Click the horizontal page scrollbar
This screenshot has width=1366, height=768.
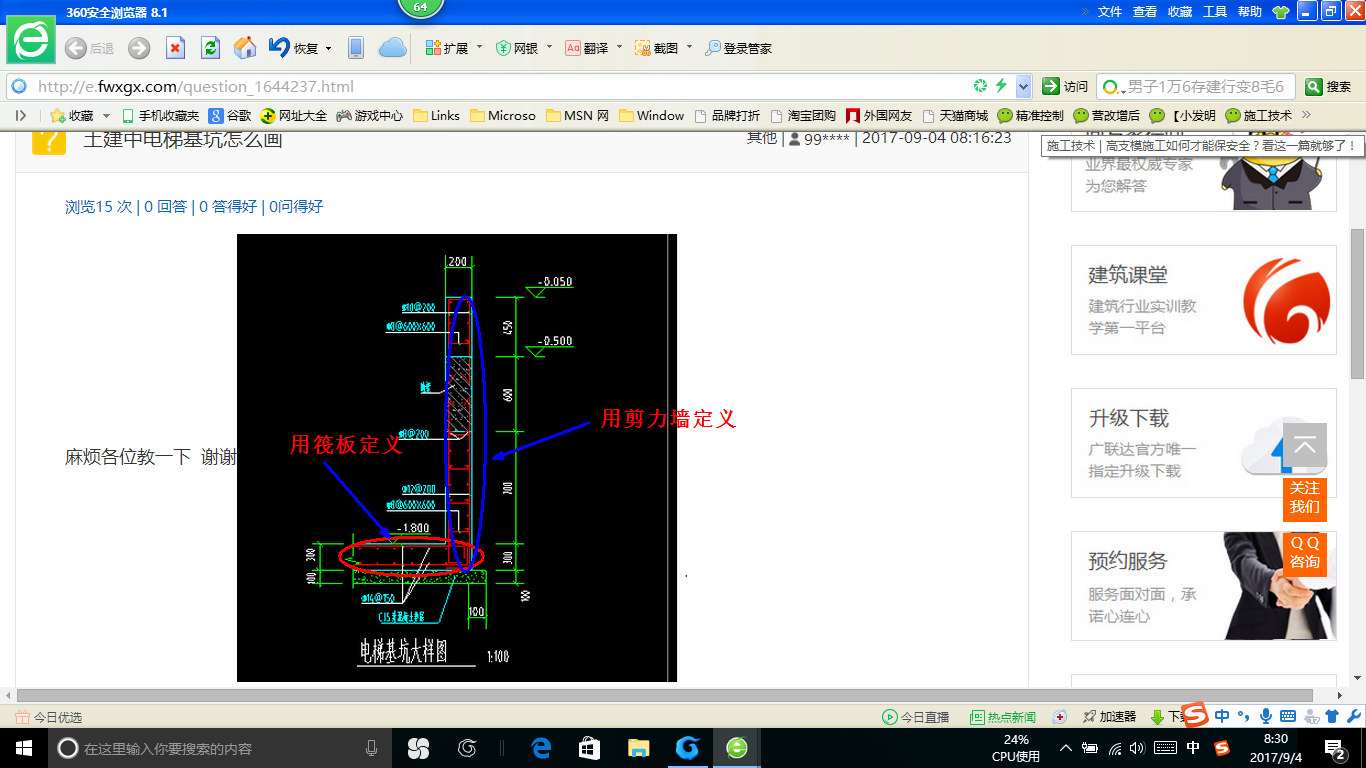pos(664,695)
